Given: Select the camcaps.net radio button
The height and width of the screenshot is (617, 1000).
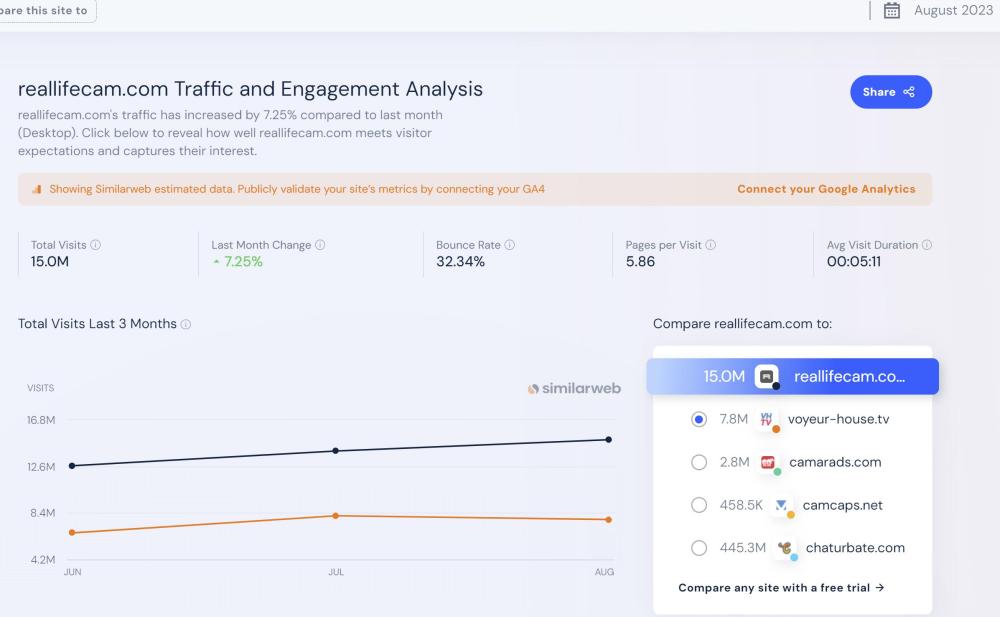Looking at the screenshot, I should pyautogui.click(x=699, y=505).
